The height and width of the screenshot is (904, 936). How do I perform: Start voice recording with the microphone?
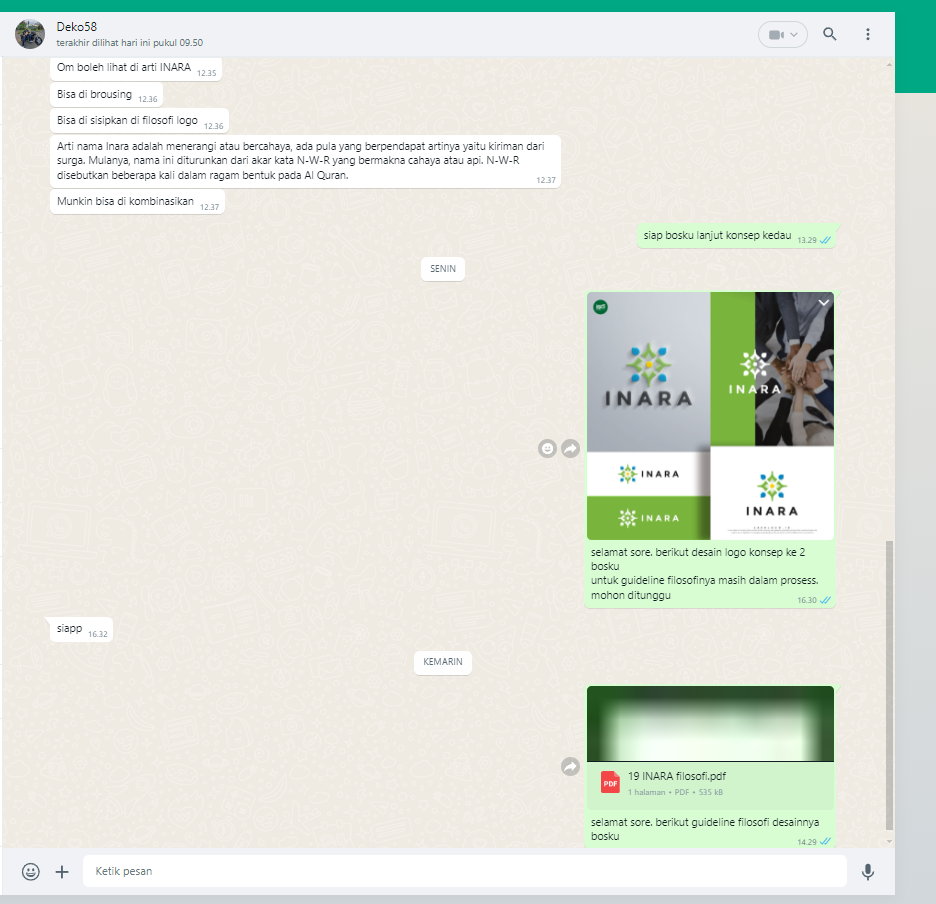[x=867, y=872]
